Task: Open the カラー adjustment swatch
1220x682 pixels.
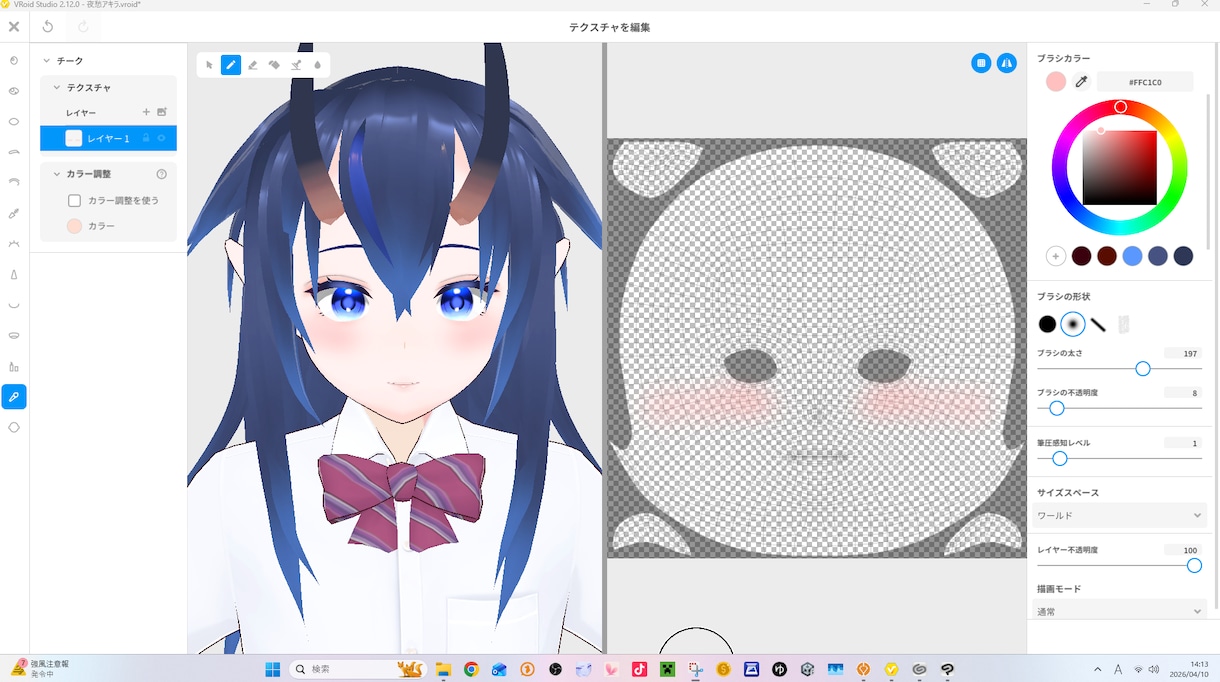Action: 74,226
